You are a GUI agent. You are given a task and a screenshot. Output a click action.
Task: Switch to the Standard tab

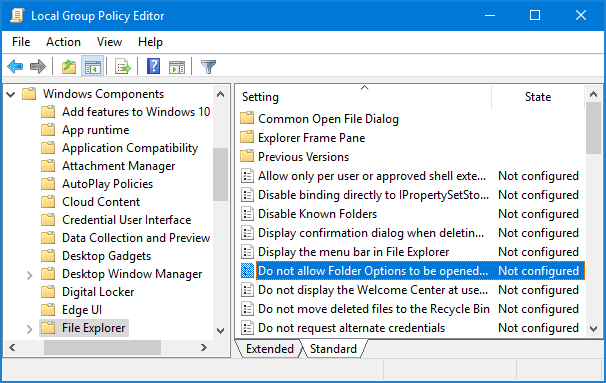pos(333,349)
